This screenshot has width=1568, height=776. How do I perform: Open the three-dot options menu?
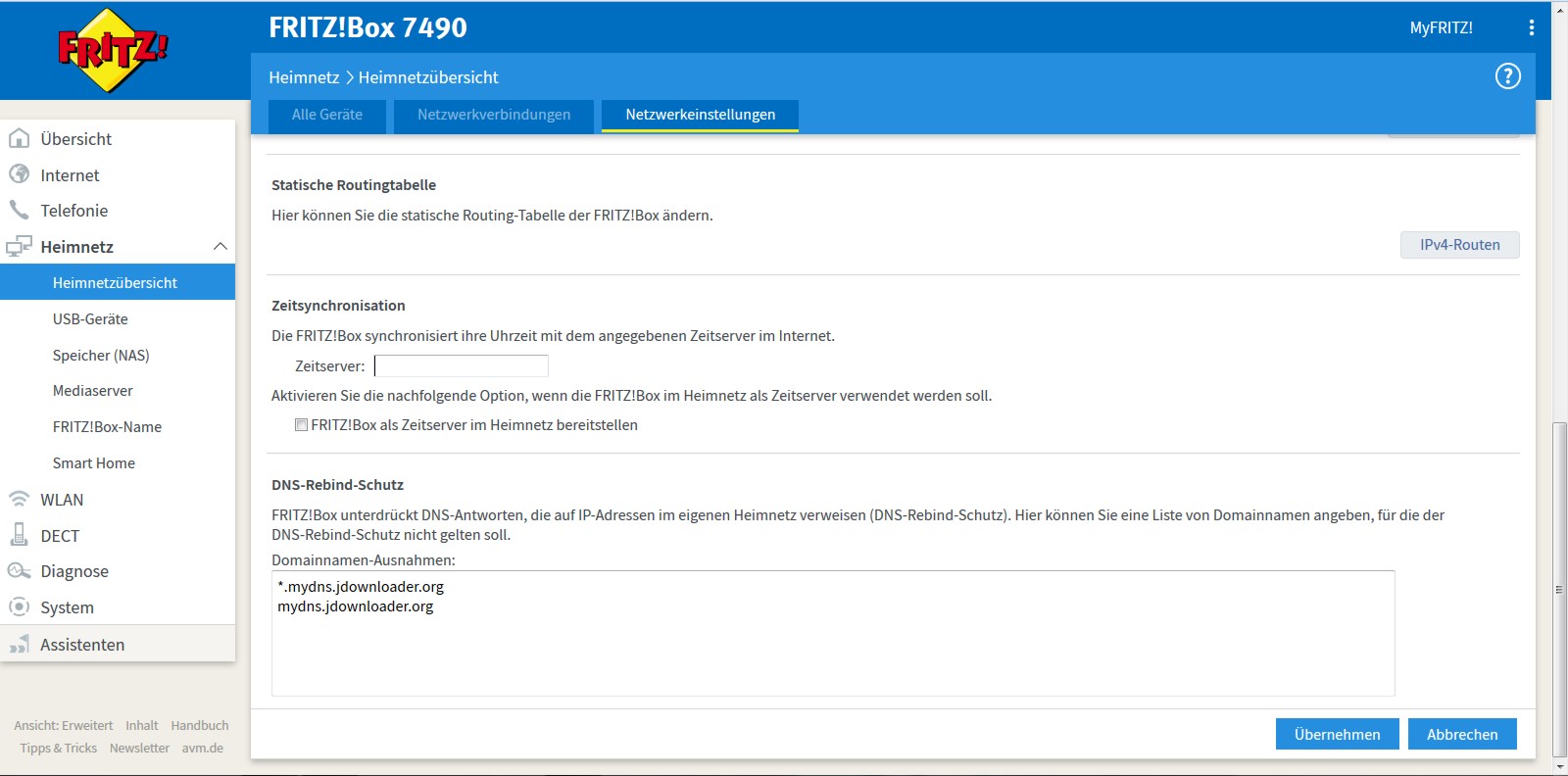pos(1531,27)
